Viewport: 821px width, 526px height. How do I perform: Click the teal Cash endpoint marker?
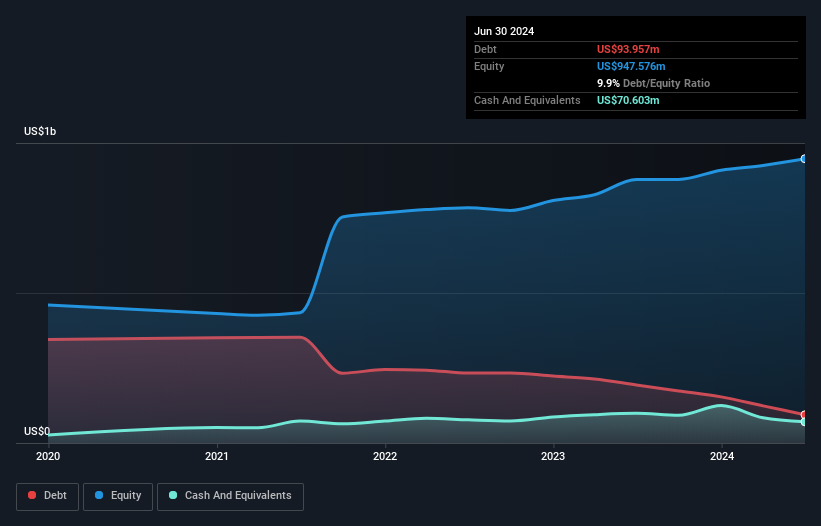coord(804,422)
